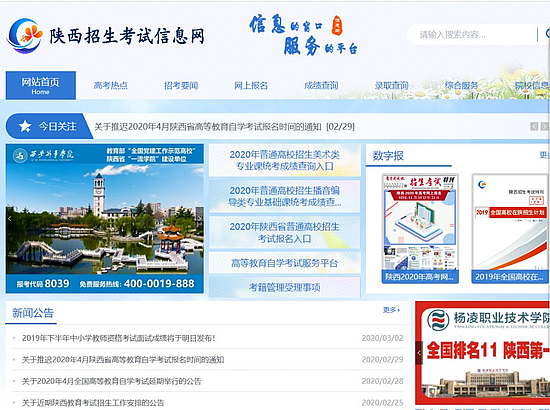550x410 pixels.
Task: Open 2020/02/29 notice 推迟自学考试报名时间
Action: (123, 359)
